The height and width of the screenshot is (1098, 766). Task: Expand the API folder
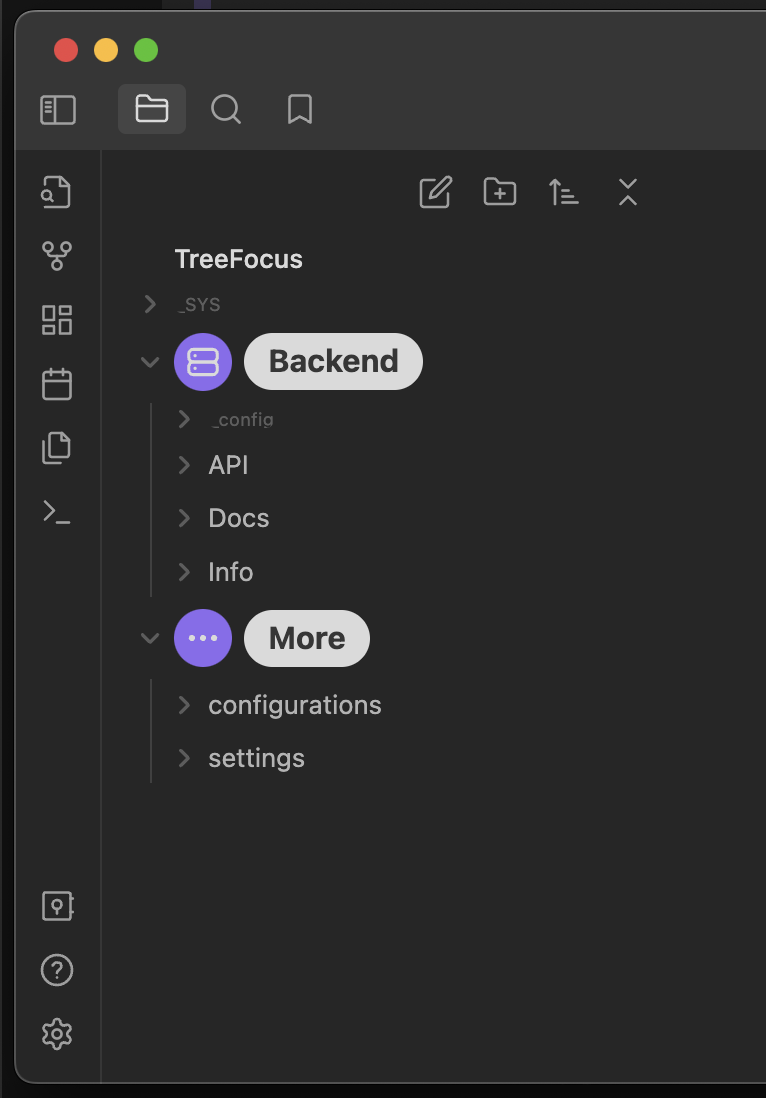184,465
